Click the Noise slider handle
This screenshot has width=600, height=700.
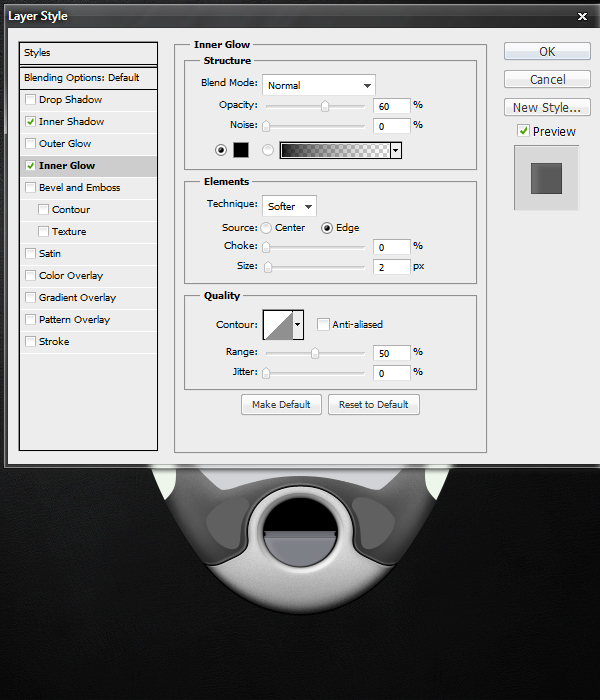(266, 126)
